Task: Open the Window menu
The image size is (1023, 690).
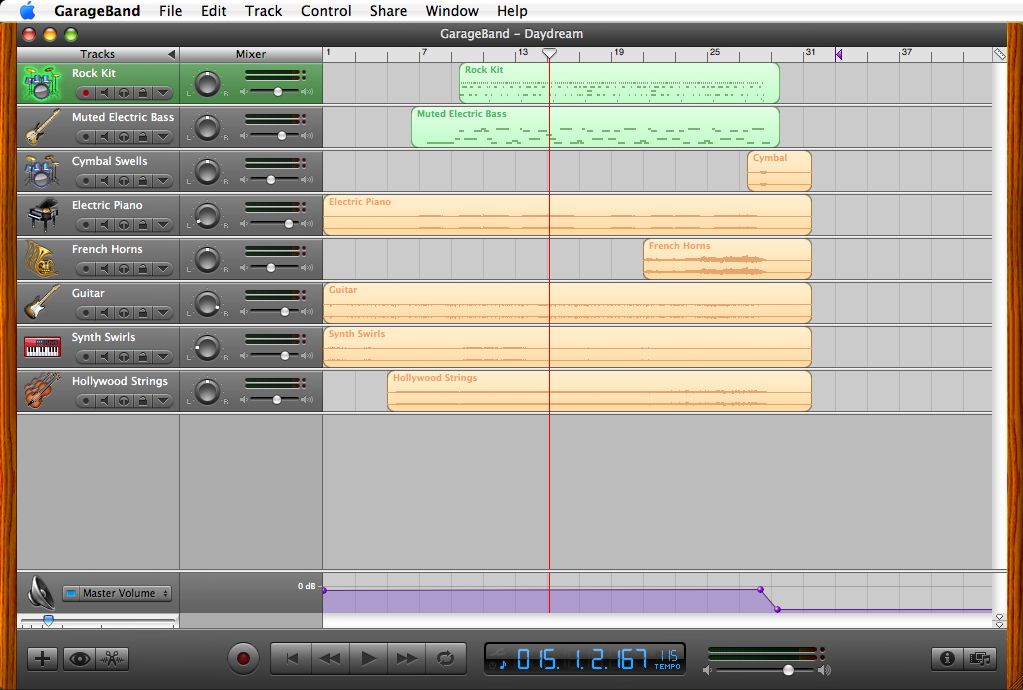Action: pos(452,11)
